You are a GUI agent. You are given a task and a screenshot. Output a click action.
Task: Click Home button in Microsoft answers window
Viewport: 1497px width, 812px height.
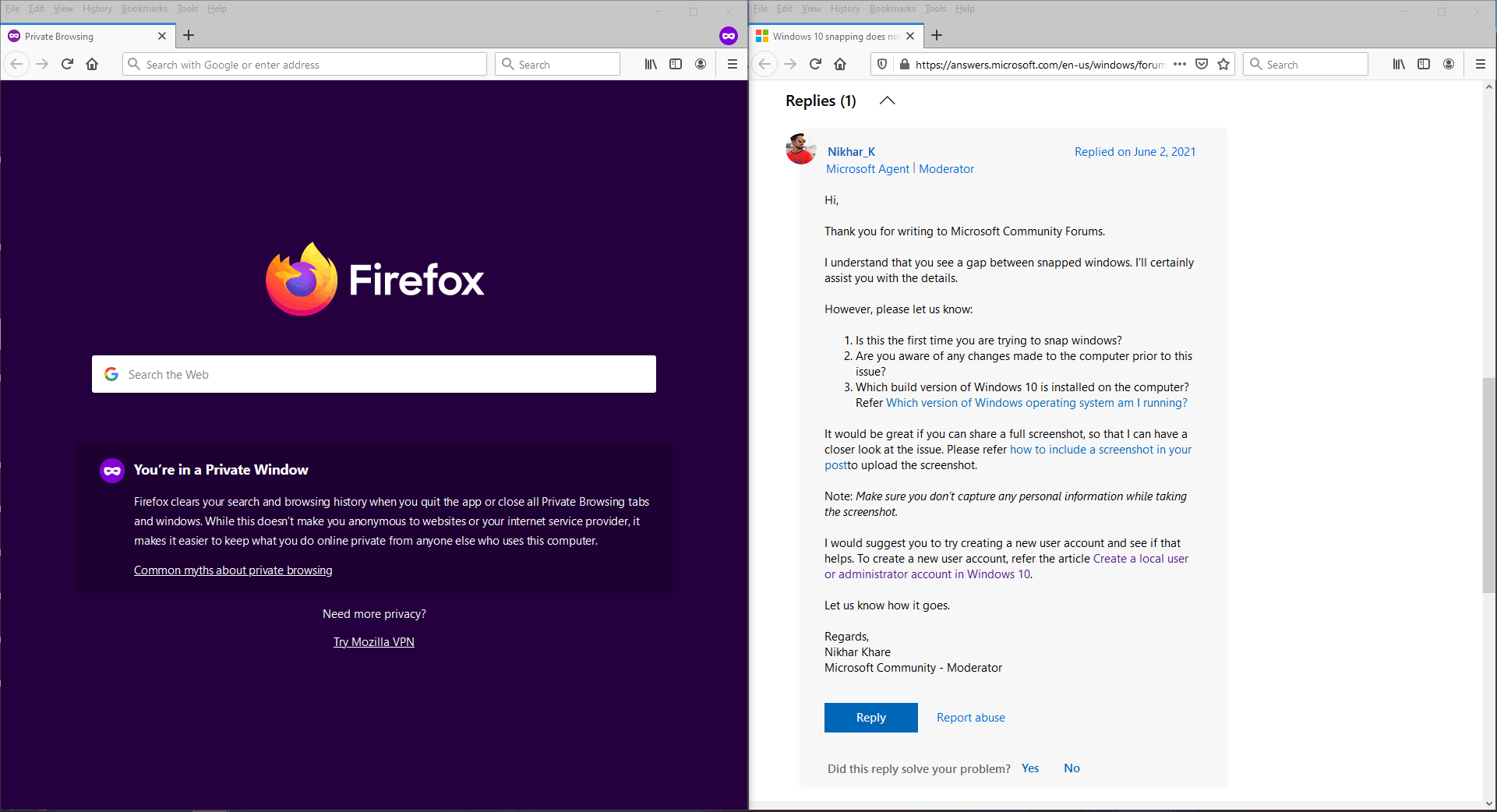pyautogui.click(x=840, y=65)
